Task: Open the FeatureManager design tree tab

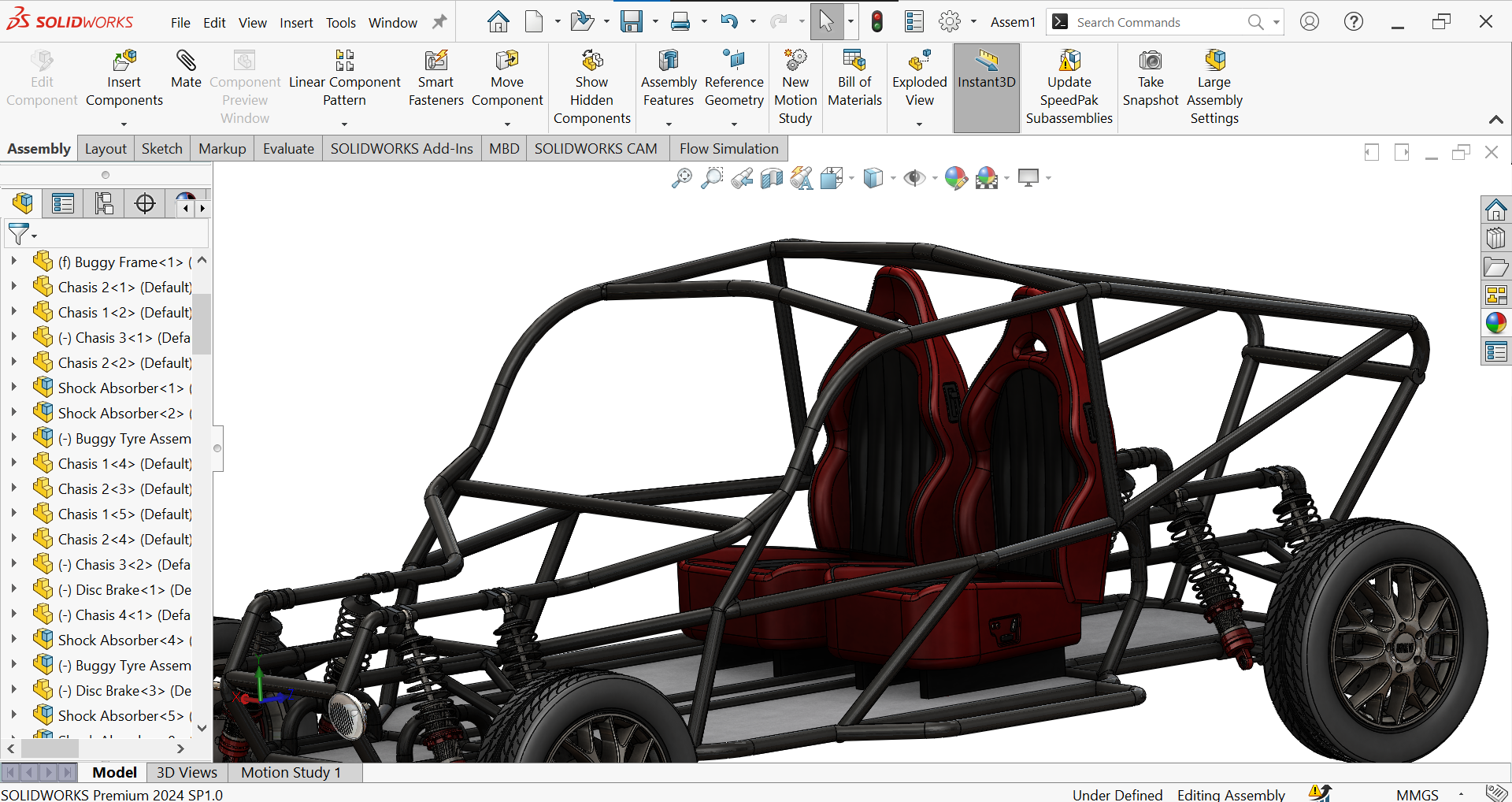Action: point(23,203)
